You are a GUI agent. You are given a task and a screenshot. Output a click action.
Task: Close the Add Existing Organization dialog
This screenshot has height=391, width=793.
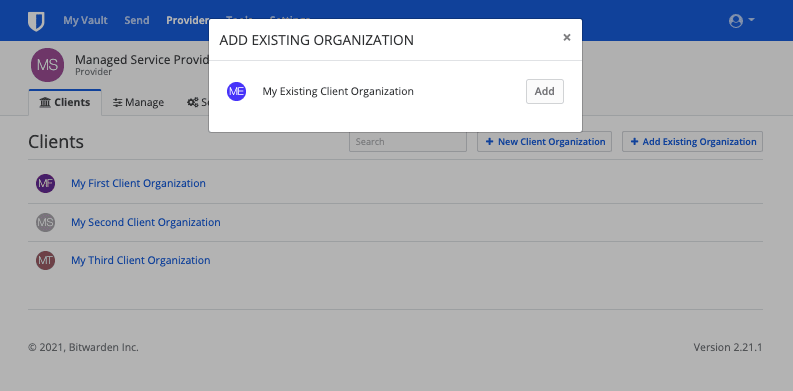[x=567, y=37]
